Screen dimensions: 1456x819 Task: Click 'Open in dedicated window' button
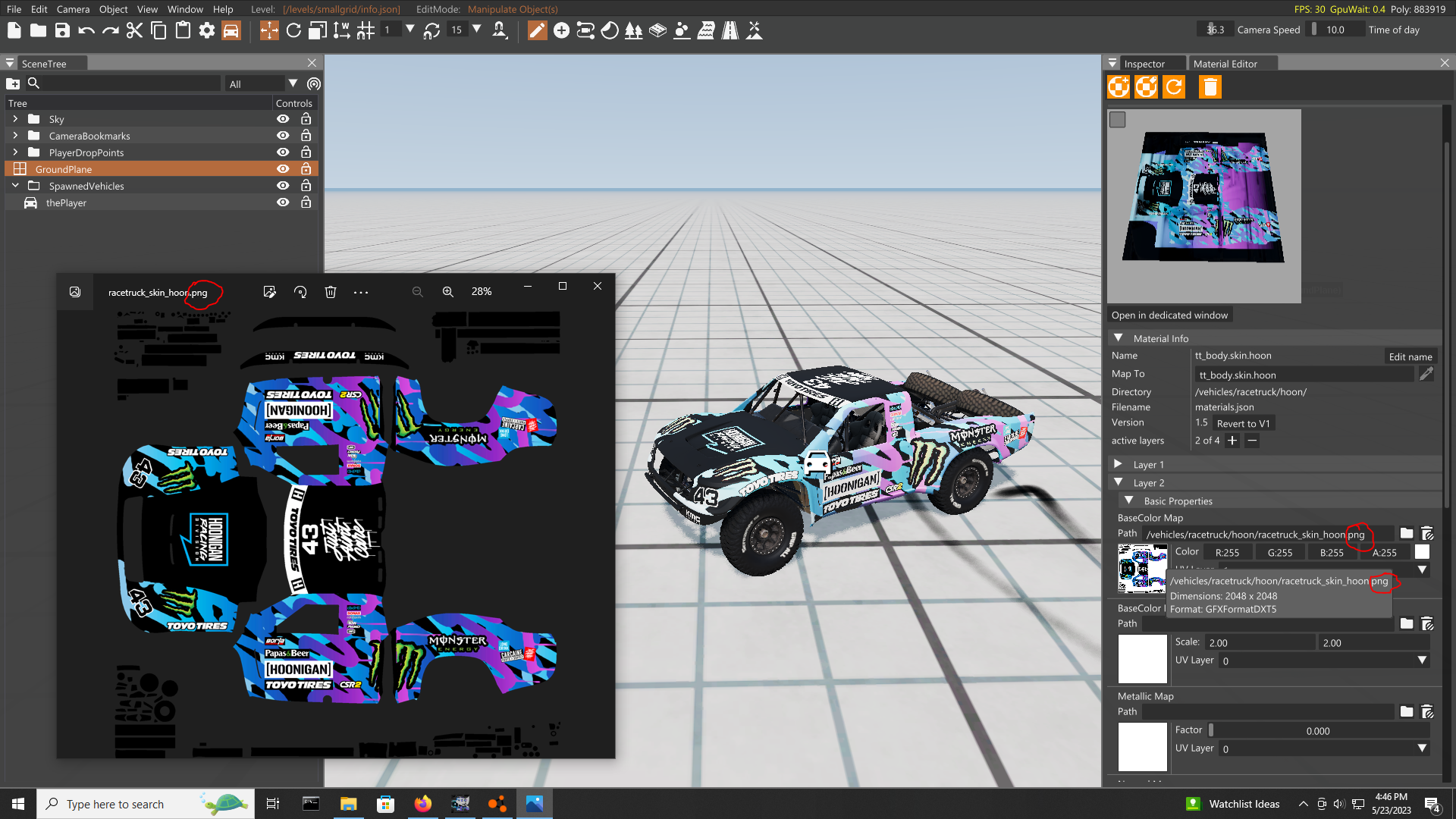[x=1169, y=315]
